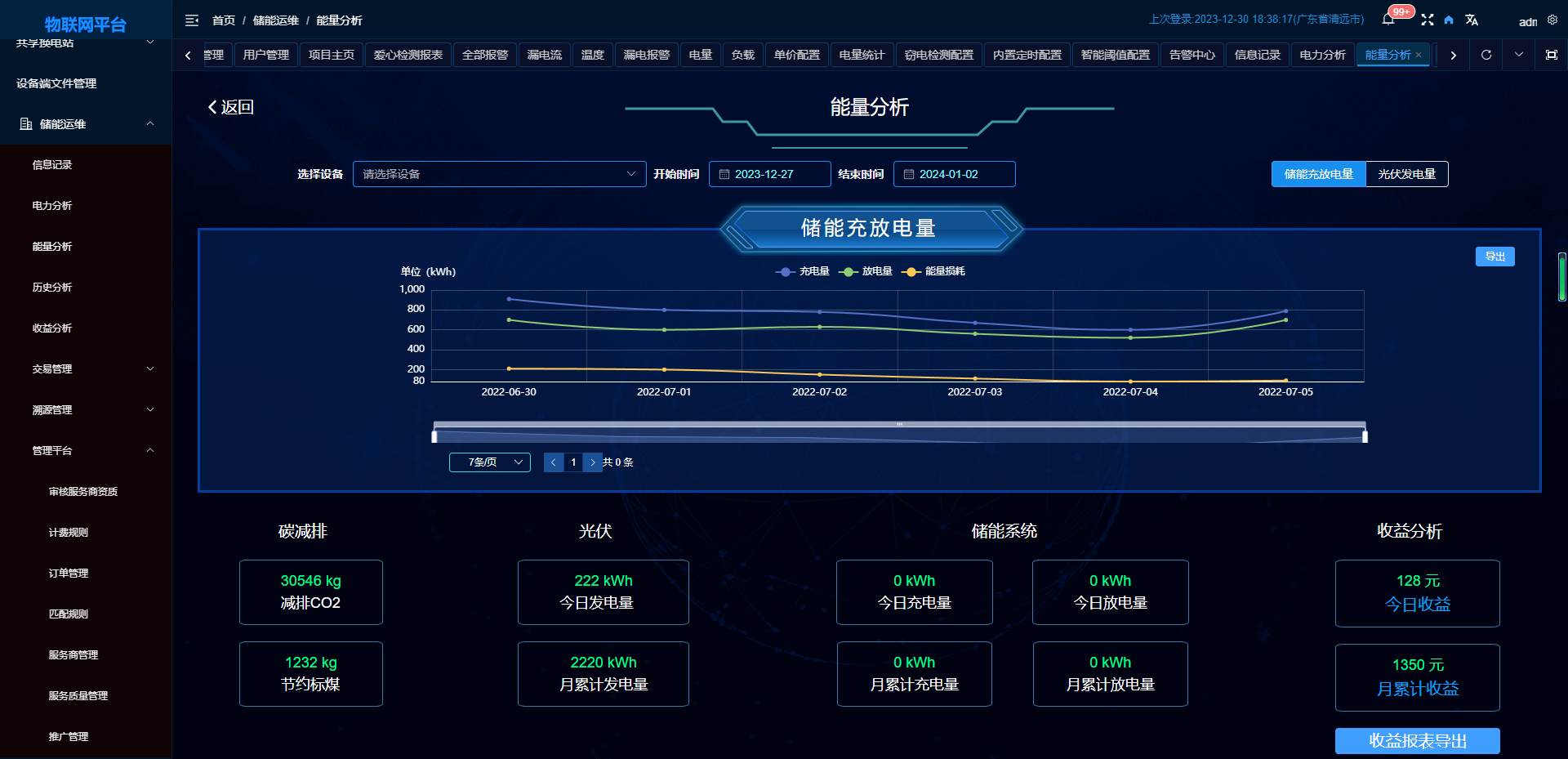Viewport: 1568px width, 759px height.
Task: Toggle the 能量损耗 legend series
Action: (933, 271)
